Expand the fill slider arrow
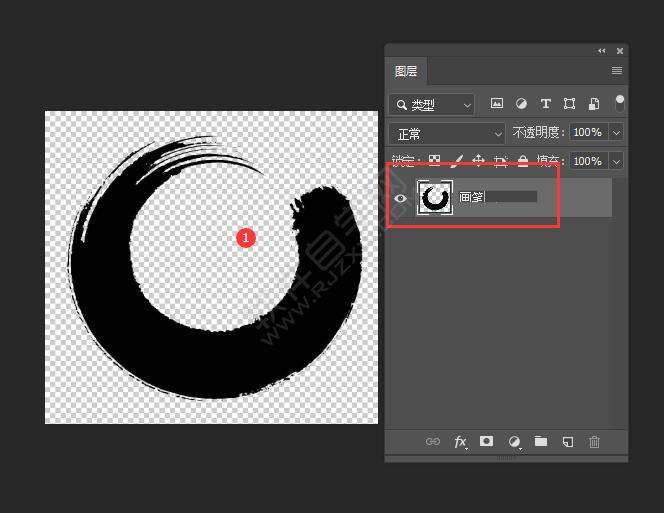Viewport: 664px width, 513px height. click(616, 161)
